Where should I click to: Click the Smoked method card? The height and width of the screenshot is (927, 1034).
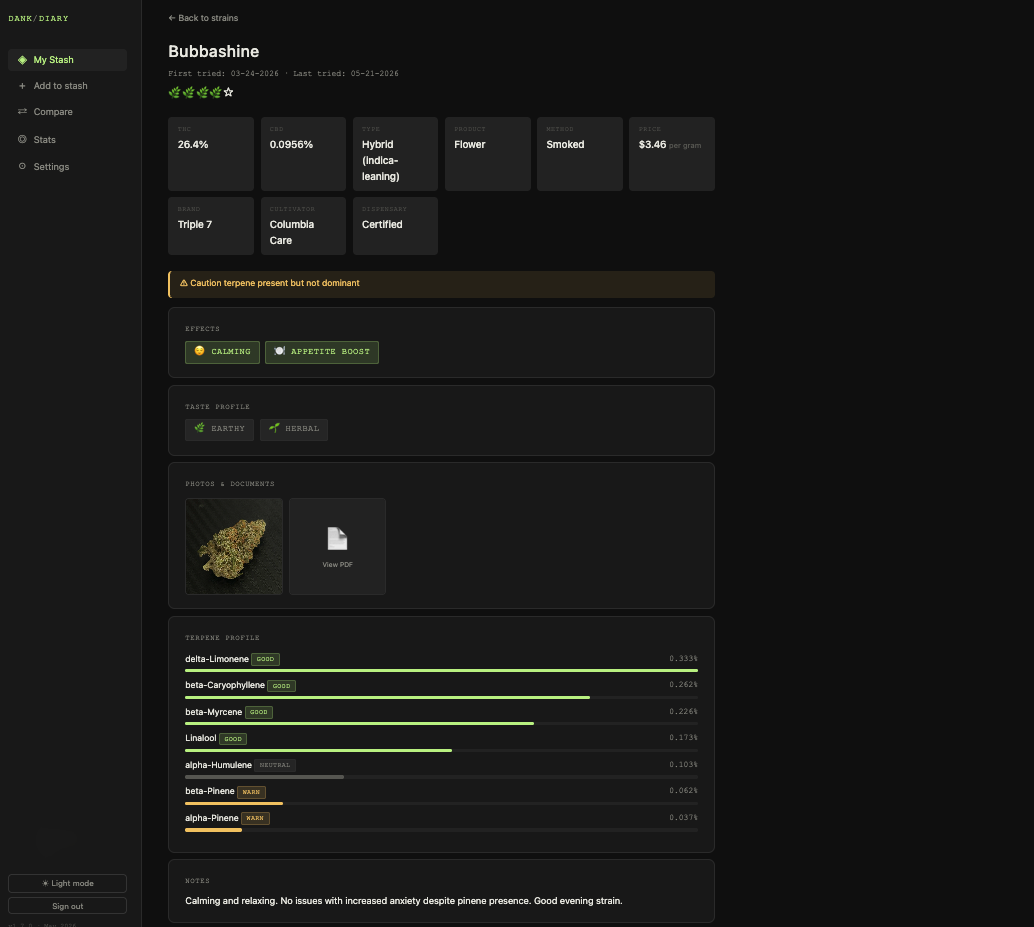[x=580, y=154]
